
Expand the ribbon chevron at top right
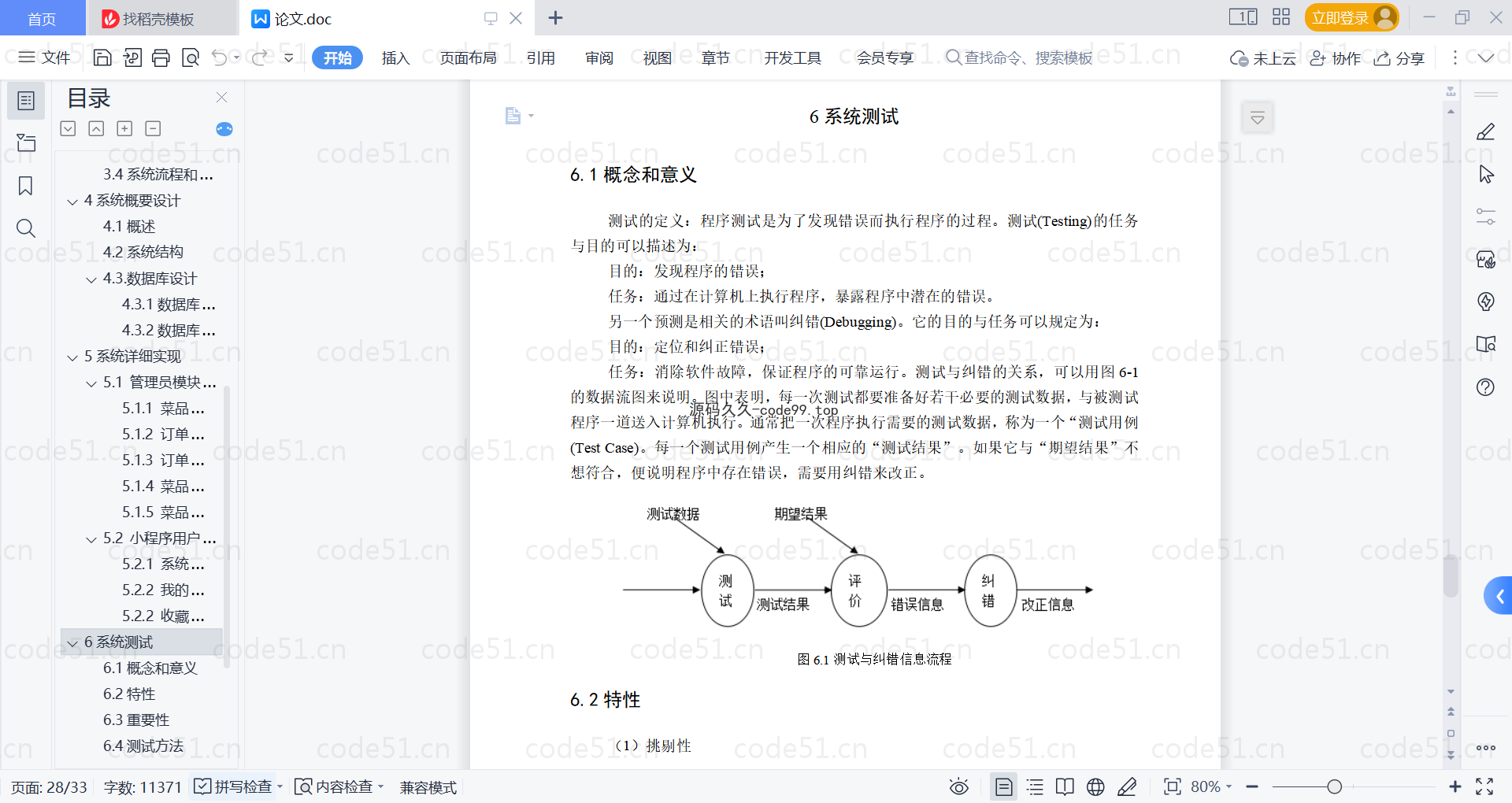1486,57
